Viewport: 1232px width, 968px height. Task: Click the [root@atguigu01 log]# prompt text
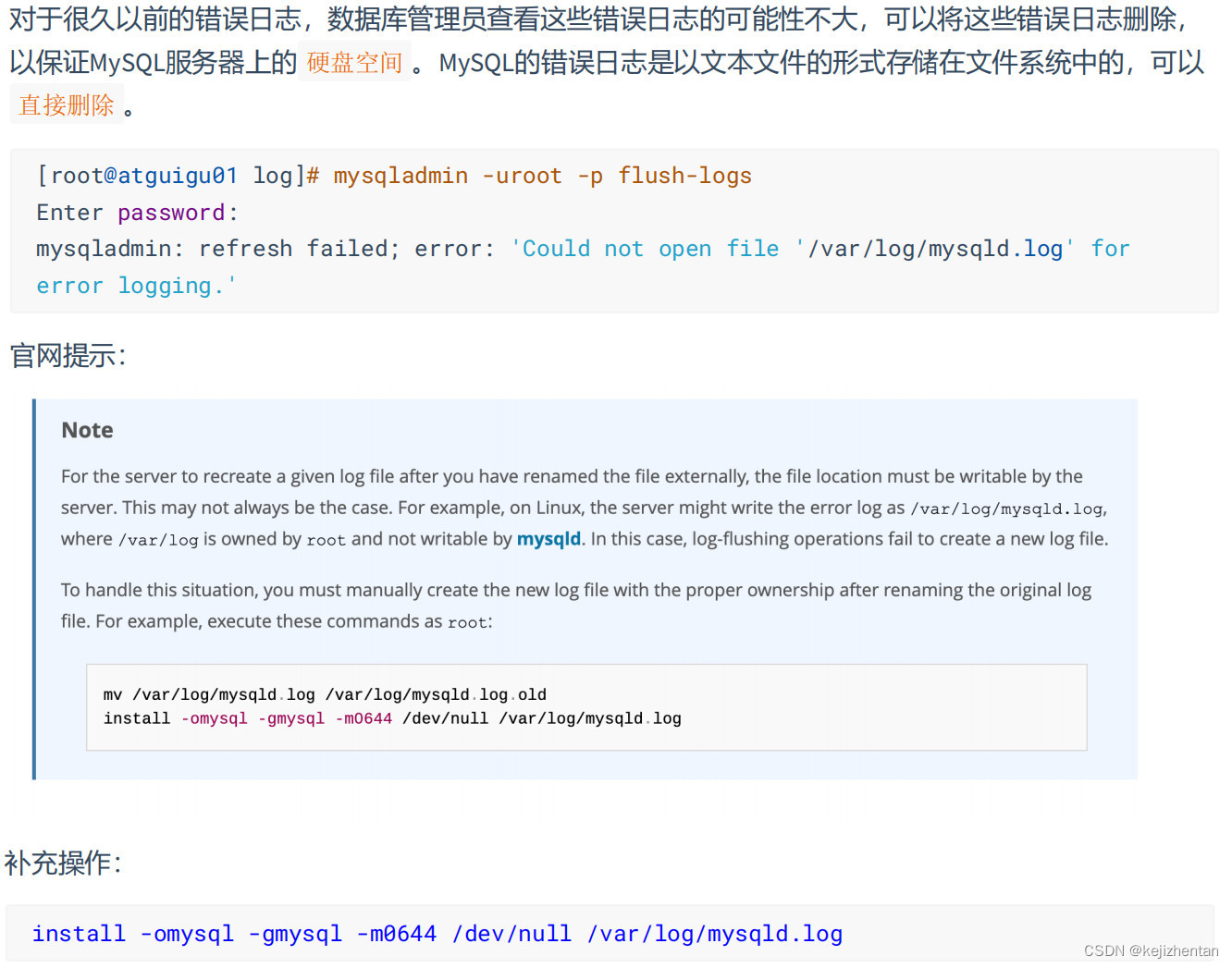178,176
